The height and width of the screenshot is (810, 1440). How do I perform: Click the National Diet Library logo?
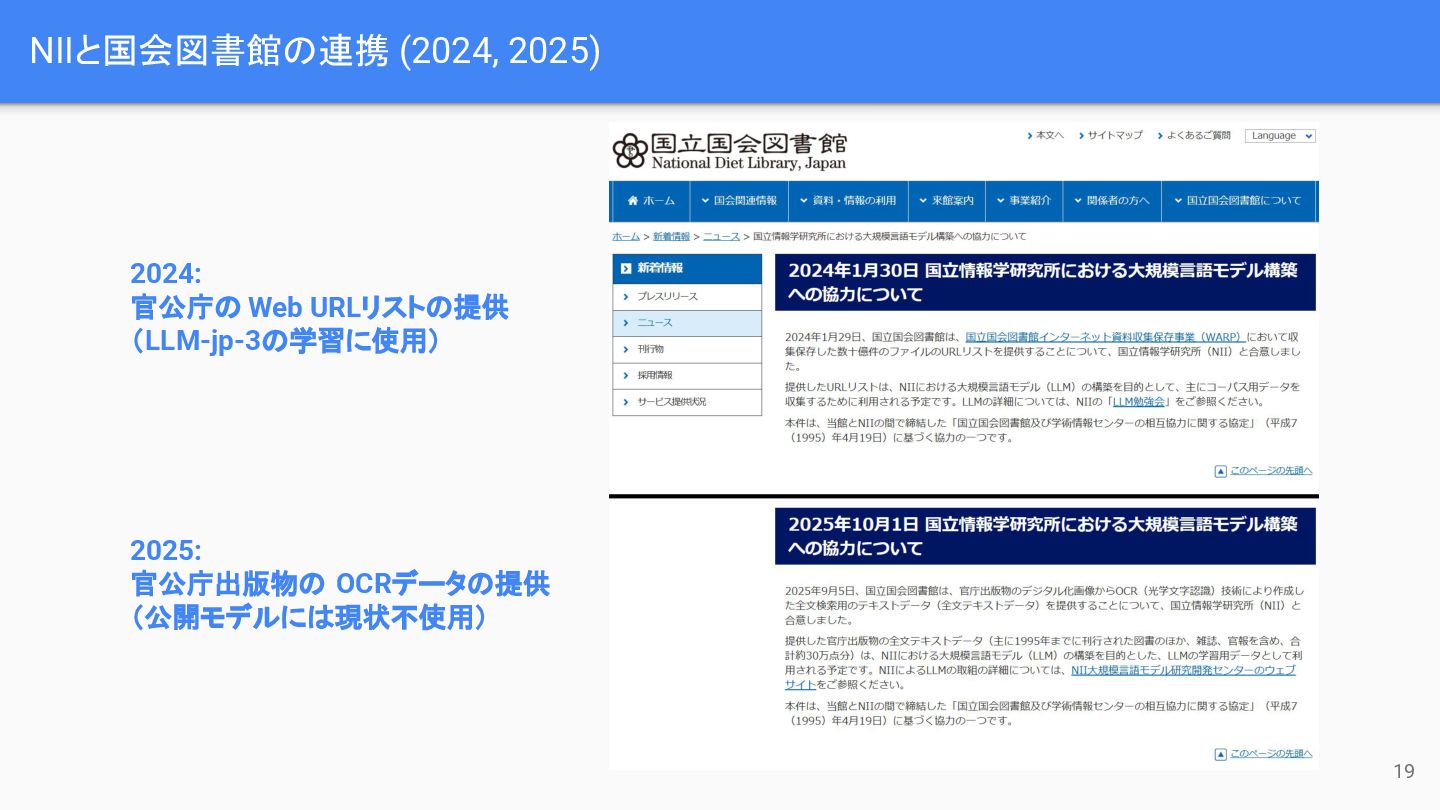pos(729,151)
